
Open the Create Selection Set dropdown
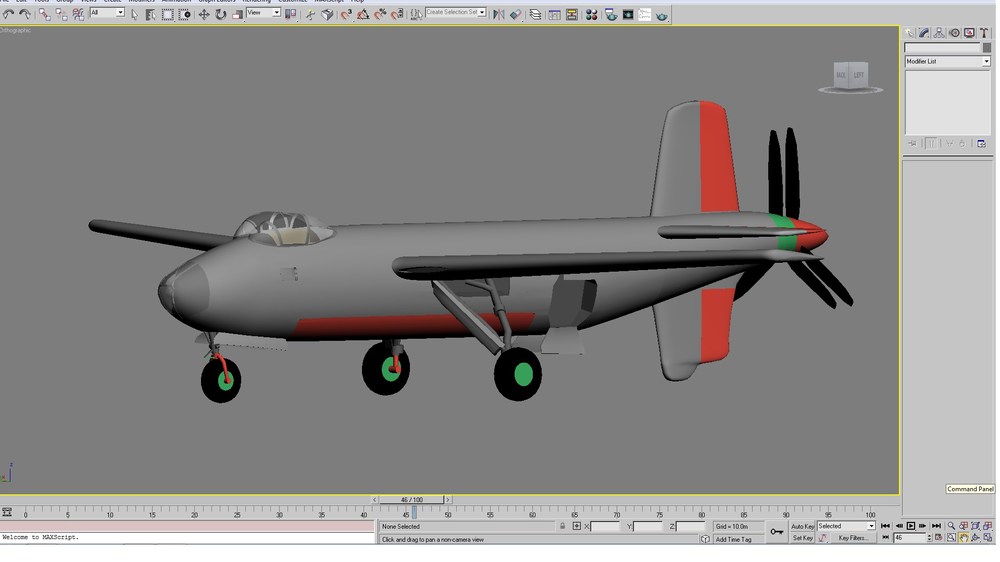pos(455,12)
